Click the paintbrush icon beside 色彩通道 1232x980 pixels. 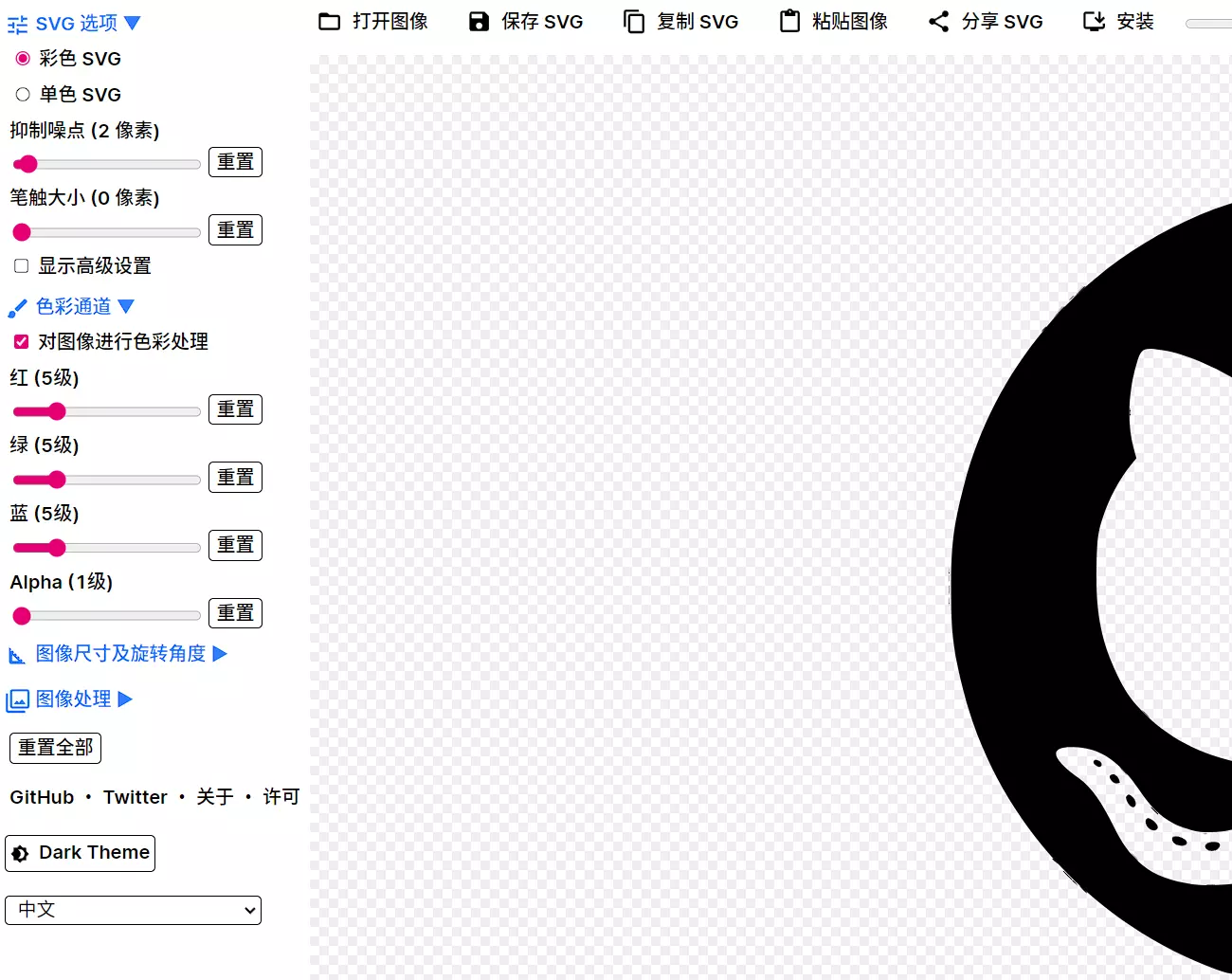(x=17, y=308)
